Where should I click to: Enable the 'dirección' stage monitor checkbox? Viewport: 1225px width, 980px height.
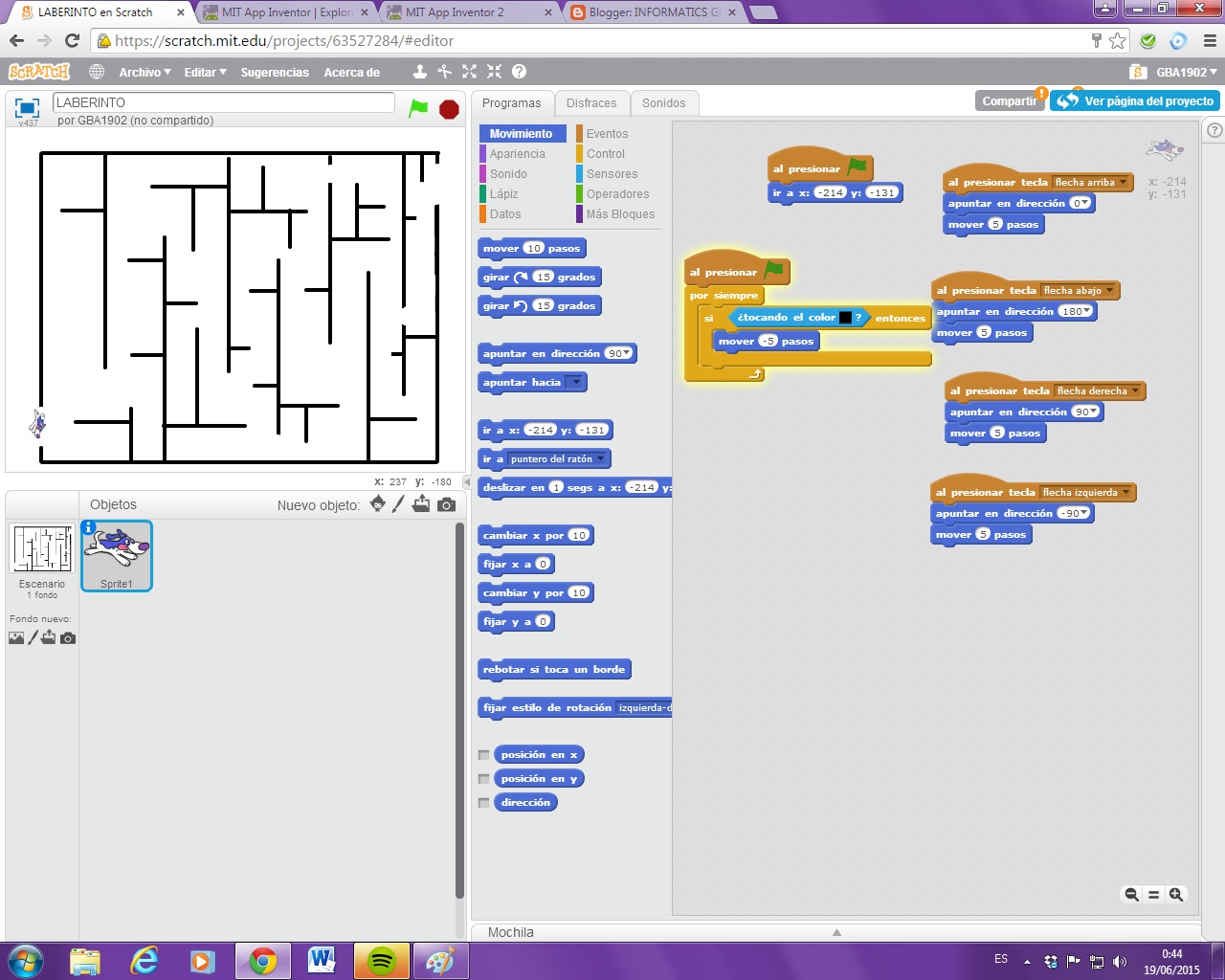pyautogui.click(x=484, y=803)
